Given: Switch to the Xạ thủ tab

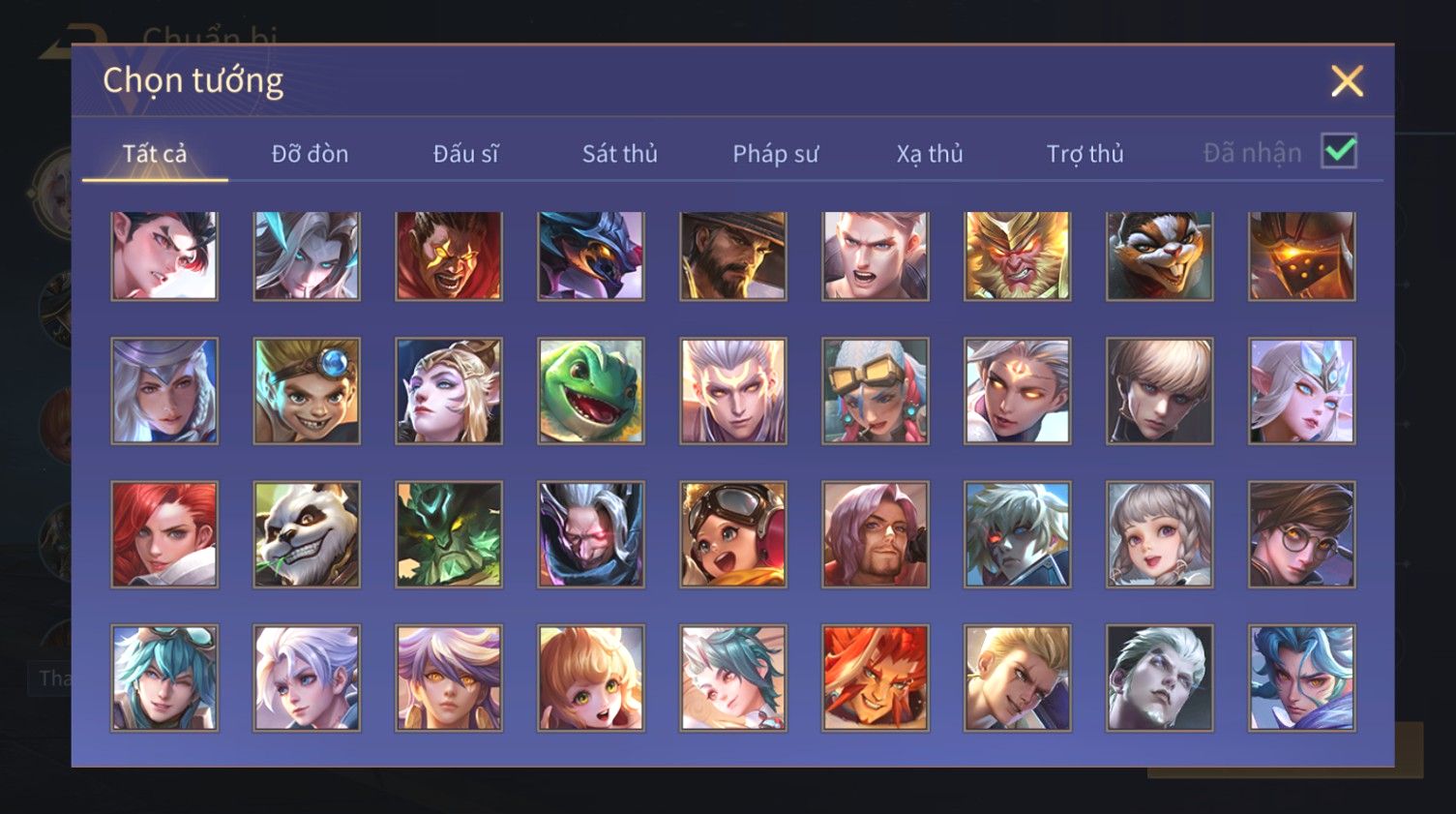Looking at the screenshot, I should coord(930,154).
